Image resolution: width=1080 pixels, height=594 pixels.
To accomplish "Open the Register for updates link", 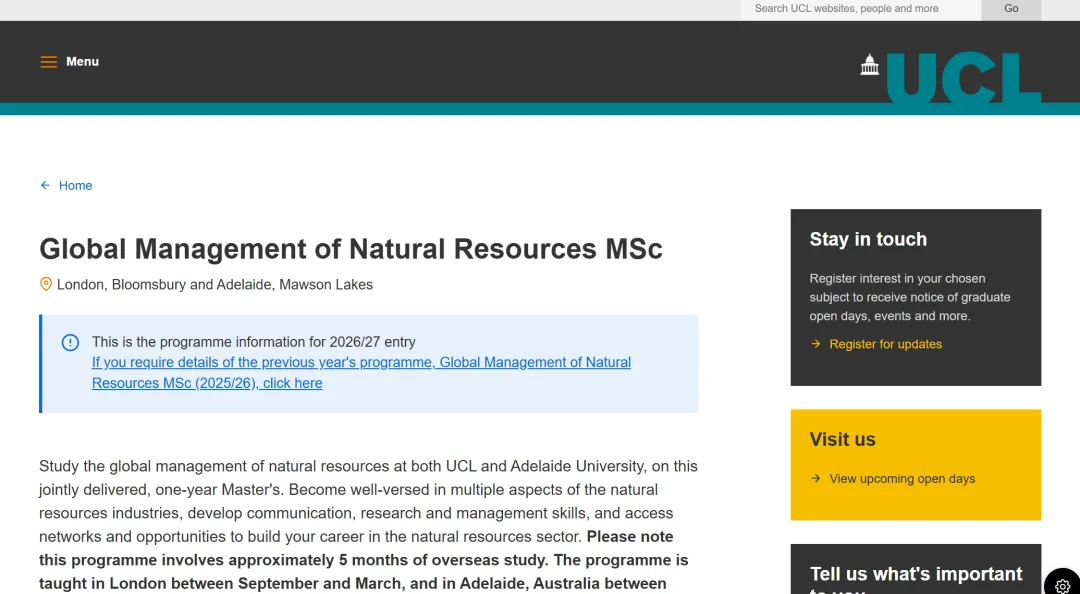I will click(885, 344).
